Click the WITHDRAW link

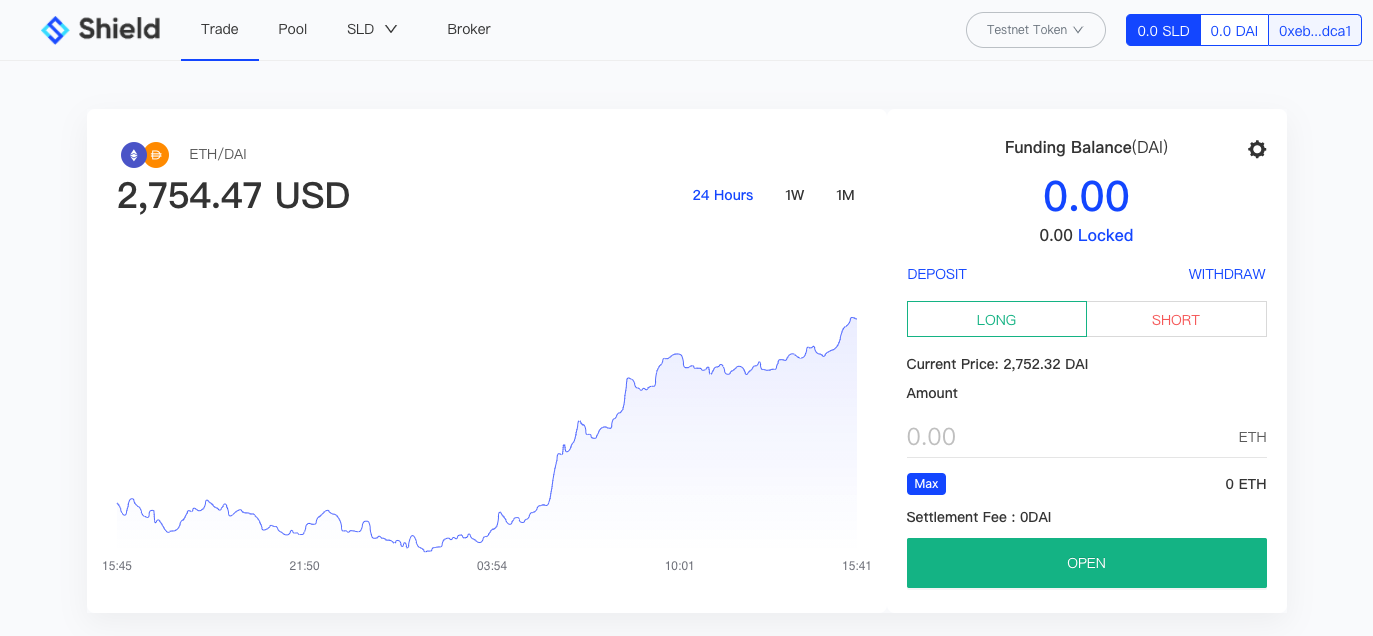pos(1226,274)
